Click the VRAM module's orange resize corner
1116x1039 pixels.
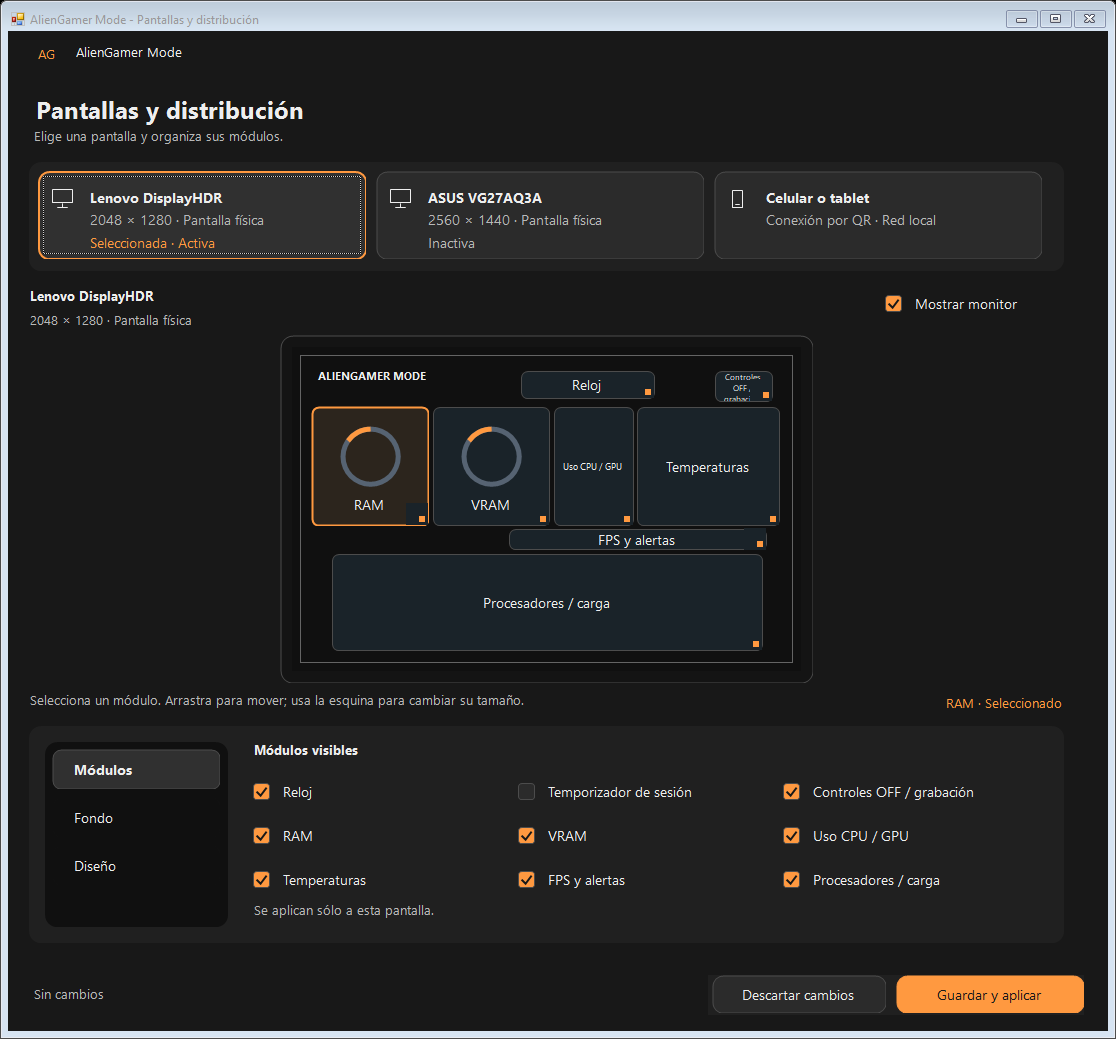[543, 520]
